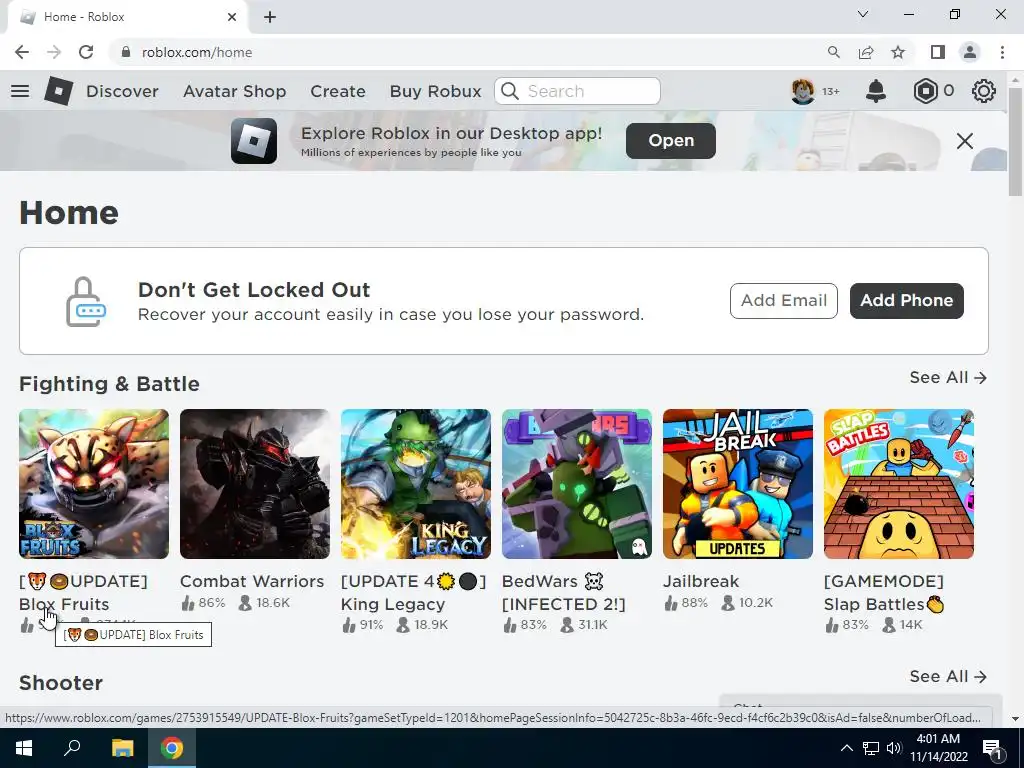Open the Windows notification center icon
This screenshot has height=768, width=1024.
(992, 748)
